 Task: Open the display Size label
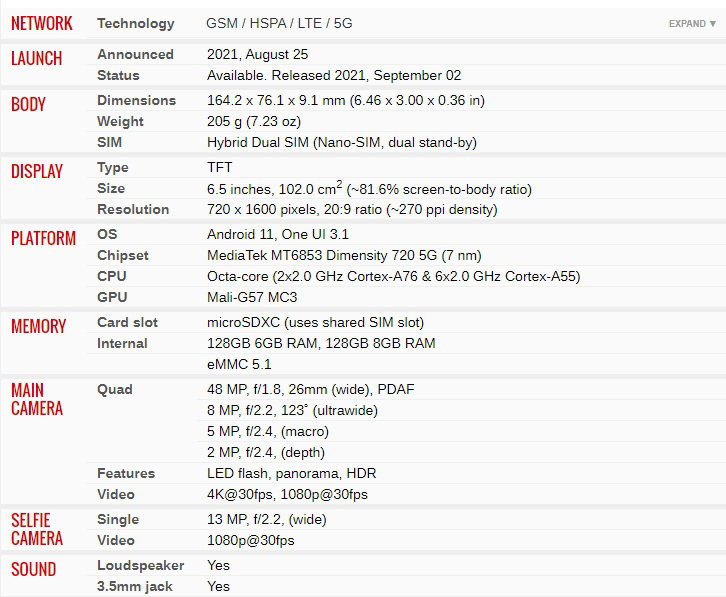pyautogui.click(x=111, y=188)
